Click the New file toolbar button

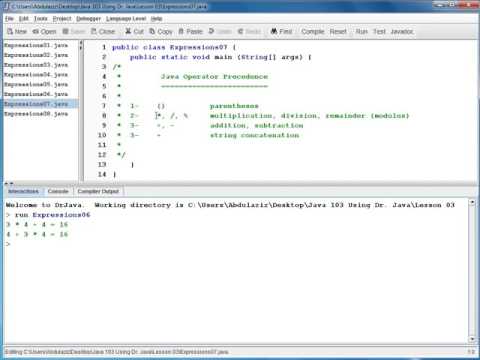(x=17, y=31)
